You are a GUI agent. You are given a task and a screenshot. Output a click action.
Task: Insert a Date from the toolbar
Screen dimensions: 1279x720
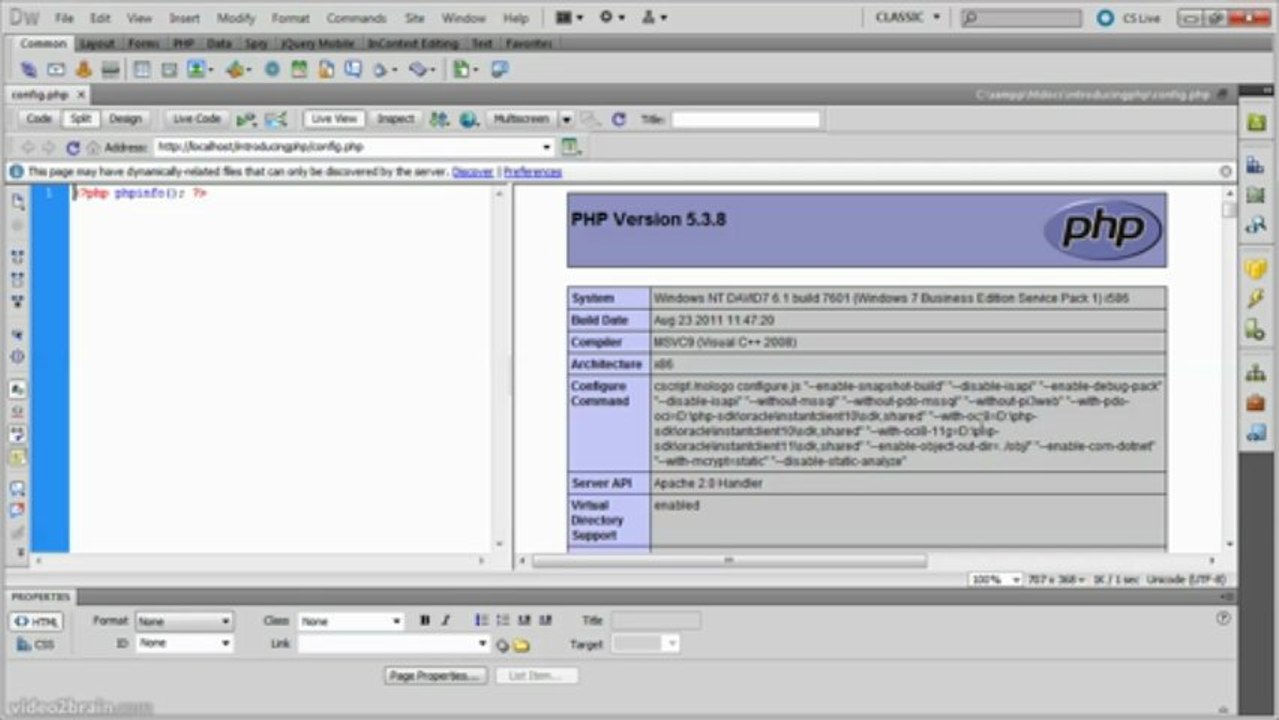(x=299, y=69)
